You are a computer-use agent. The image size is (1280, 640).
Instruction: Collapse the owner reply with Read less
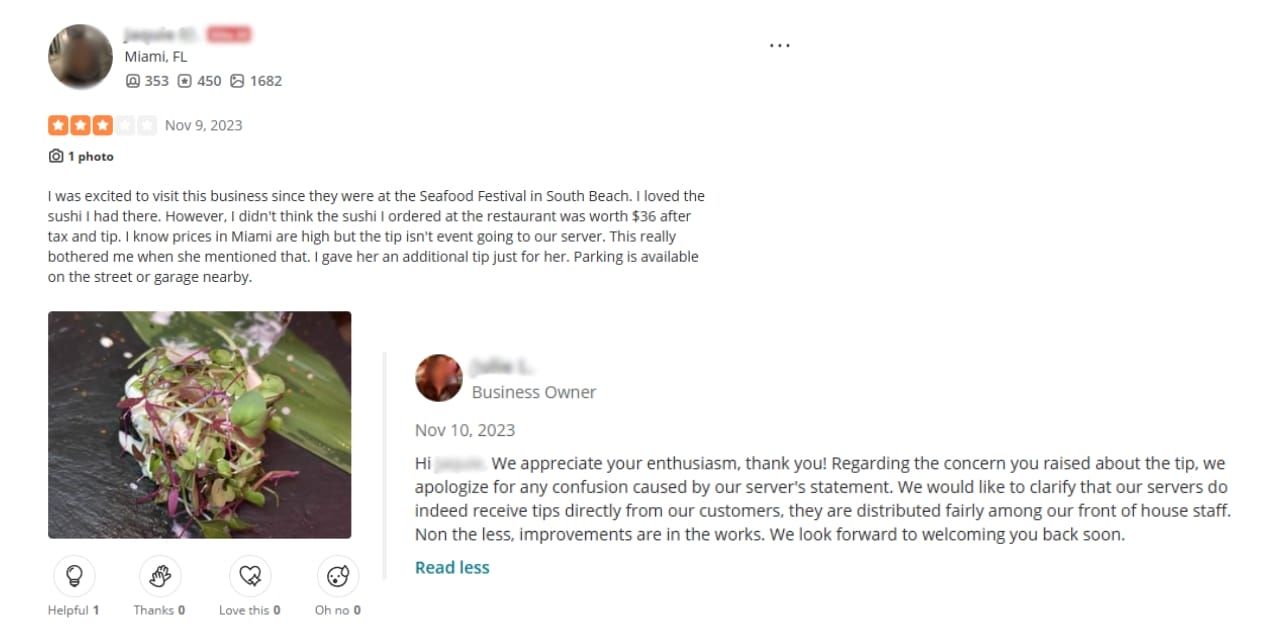pyautogui.click(x=452, y=567)
